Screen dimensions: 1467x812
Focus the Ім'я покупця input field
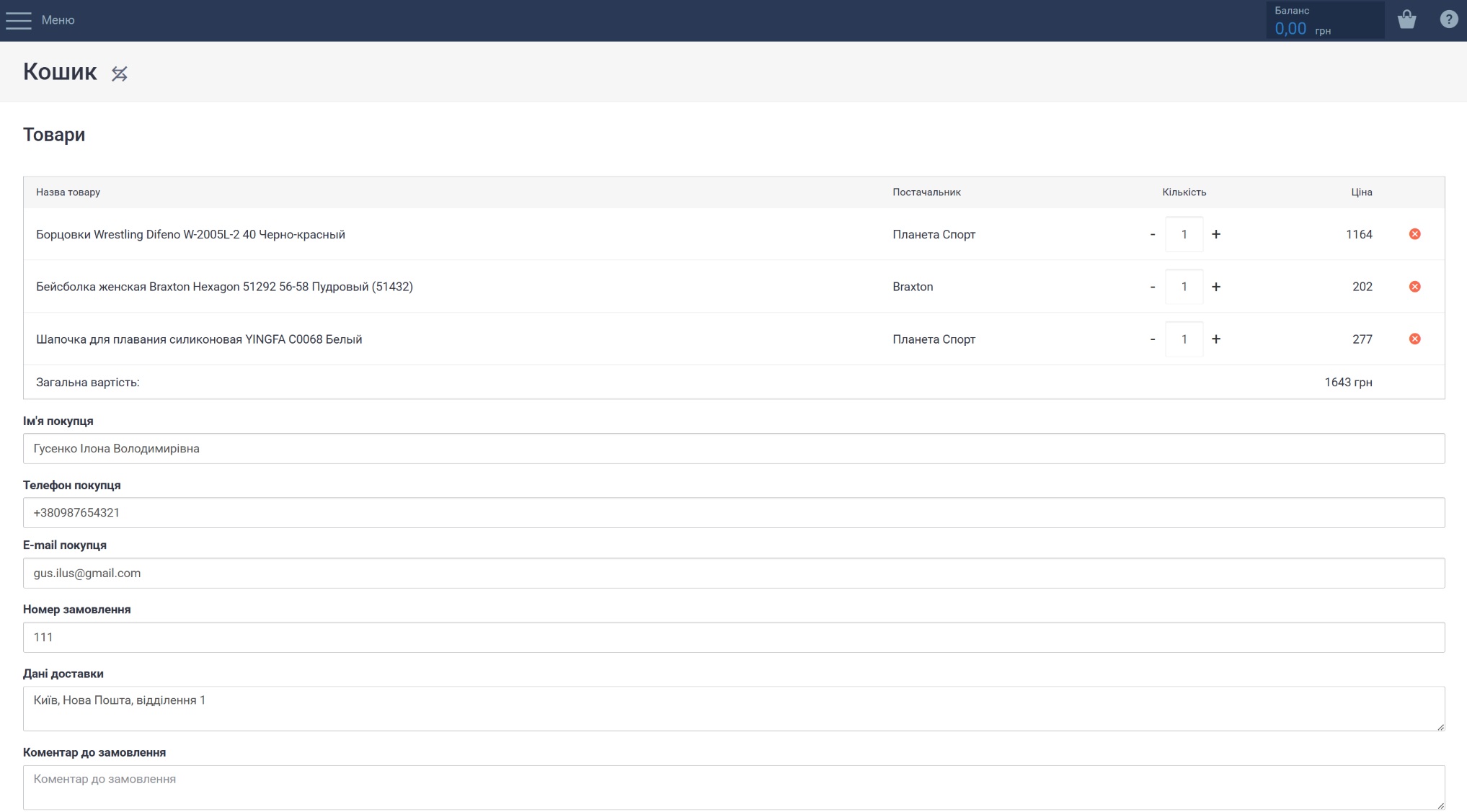coord(734,449)
